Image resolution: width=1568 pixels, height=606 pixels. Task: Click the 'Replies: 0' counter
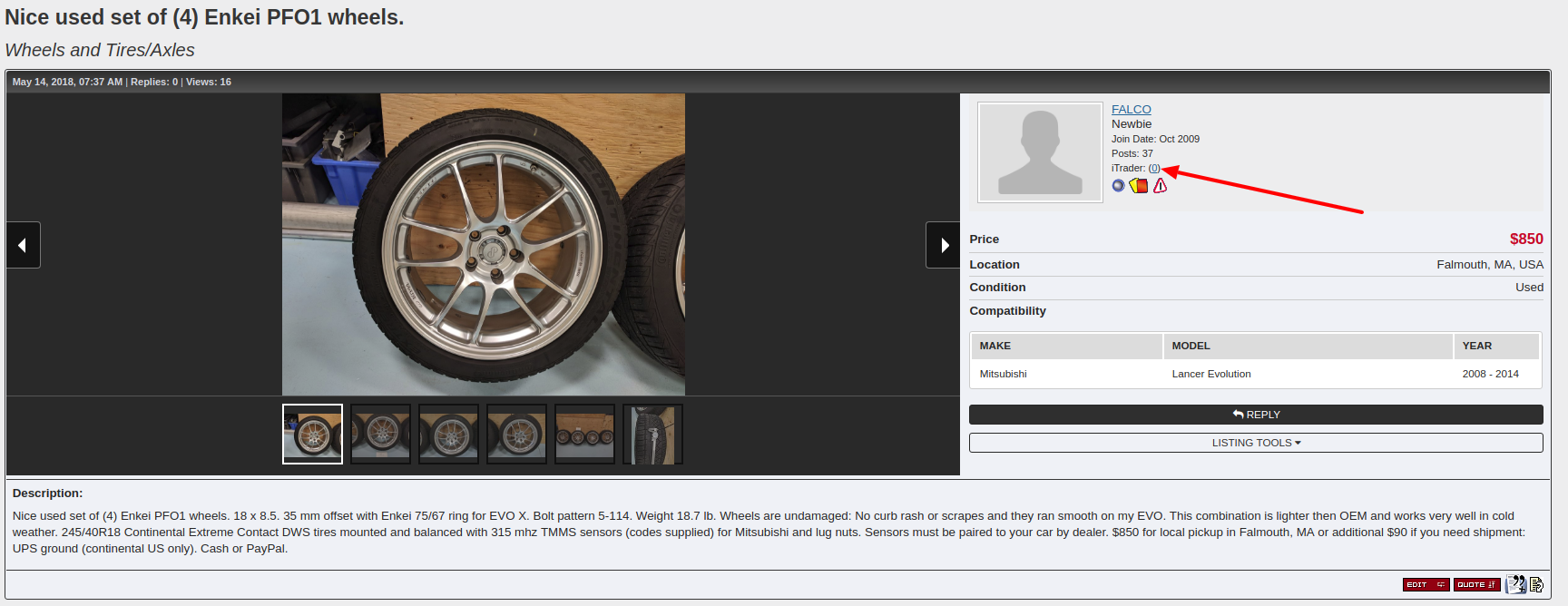tap(154, 82)
